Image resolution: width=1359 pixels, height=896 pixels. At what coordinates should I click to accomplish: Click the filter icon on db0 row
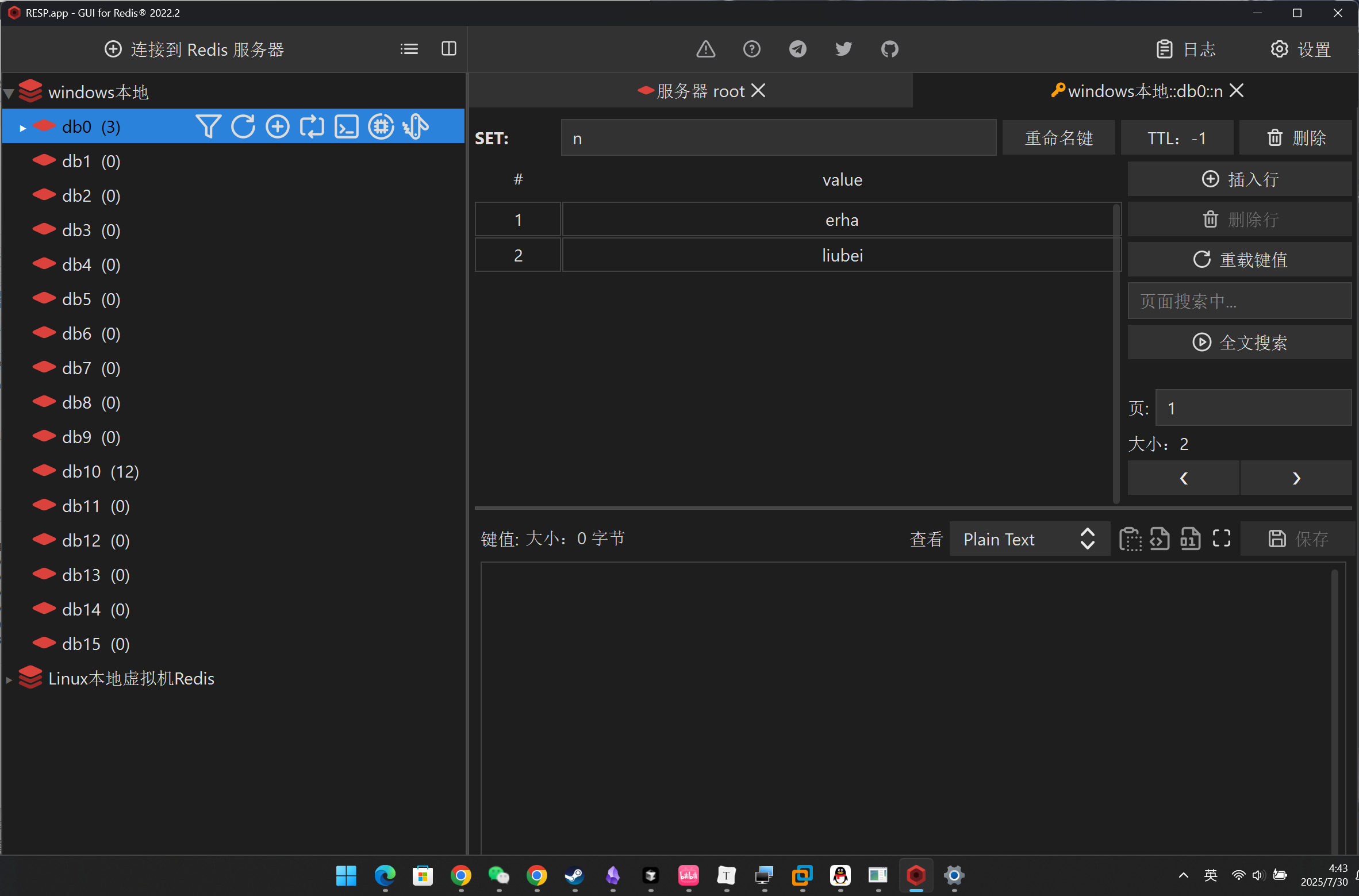pos(208,126)
